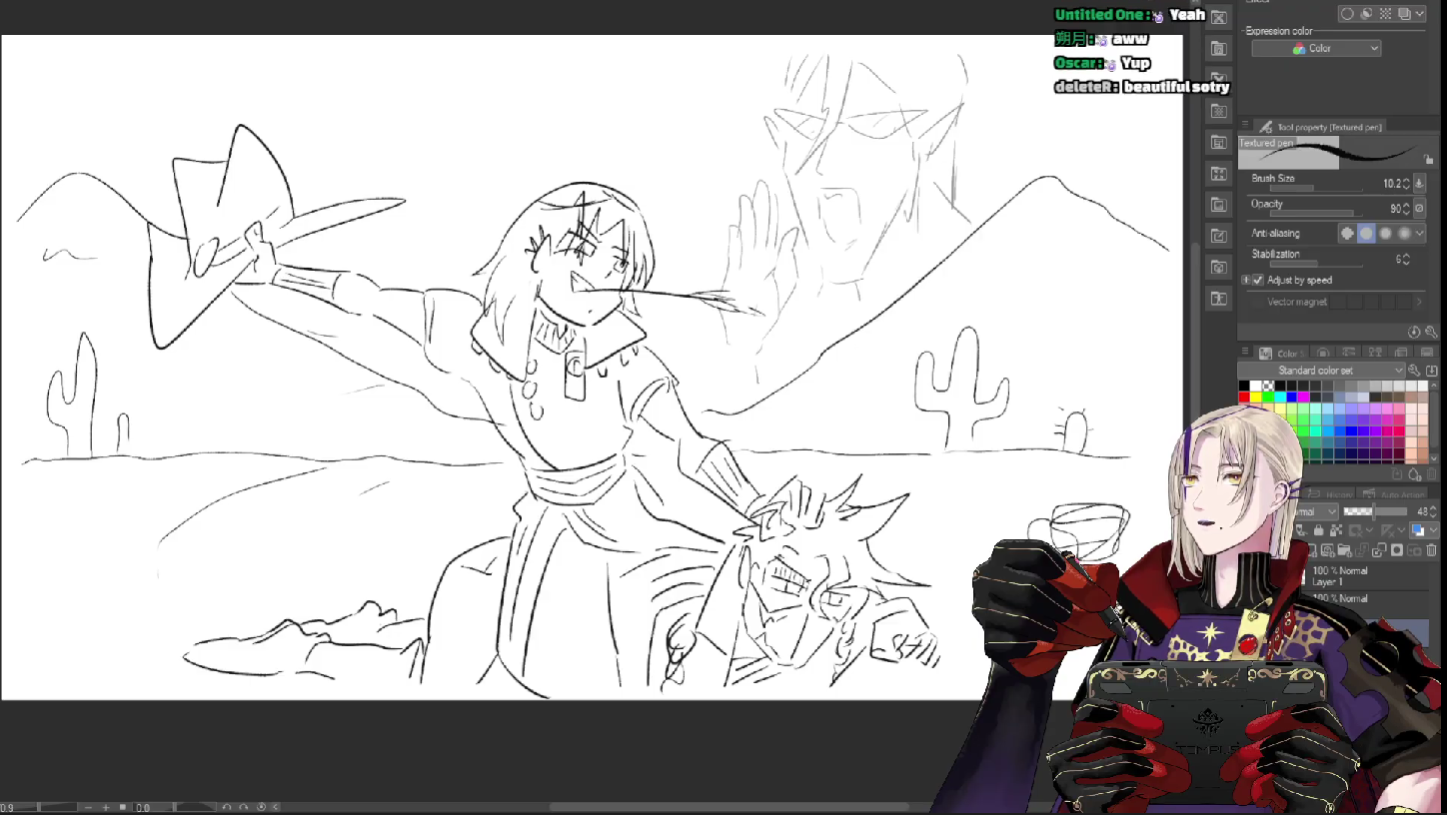Click the Vector magnet expand arrow
The height and width of the screenshot is (815, 1447).
(1418, 302)
